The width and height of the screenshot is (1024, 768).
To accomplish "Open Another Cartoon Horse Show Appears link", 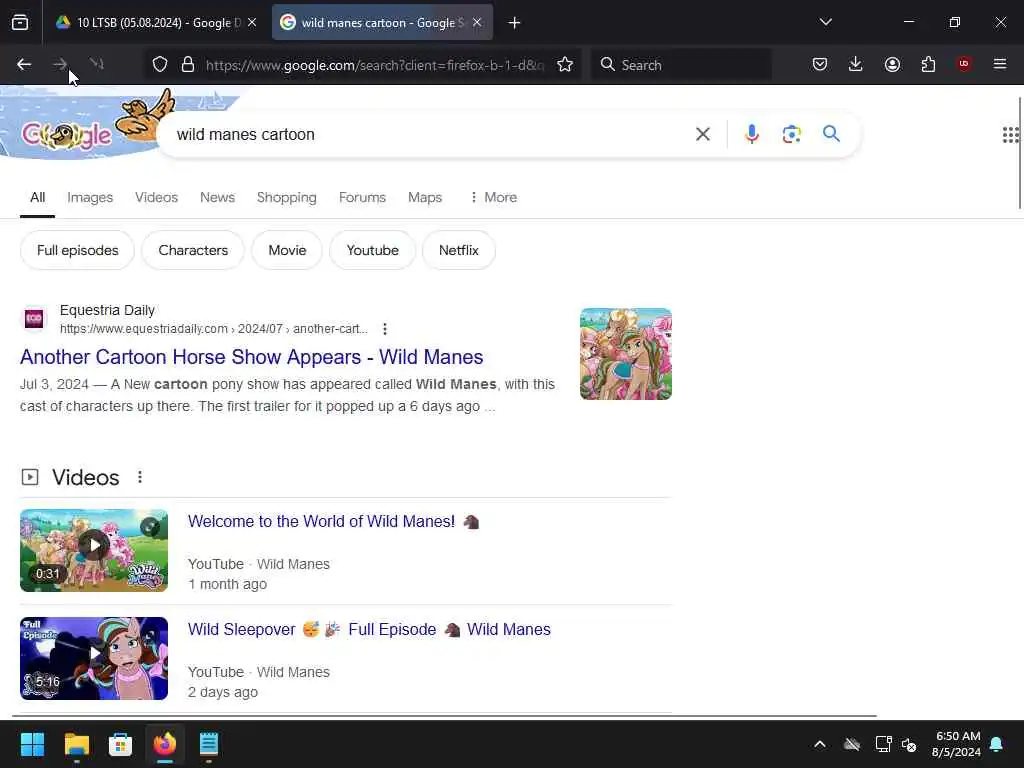I will (x=251, y=357).
